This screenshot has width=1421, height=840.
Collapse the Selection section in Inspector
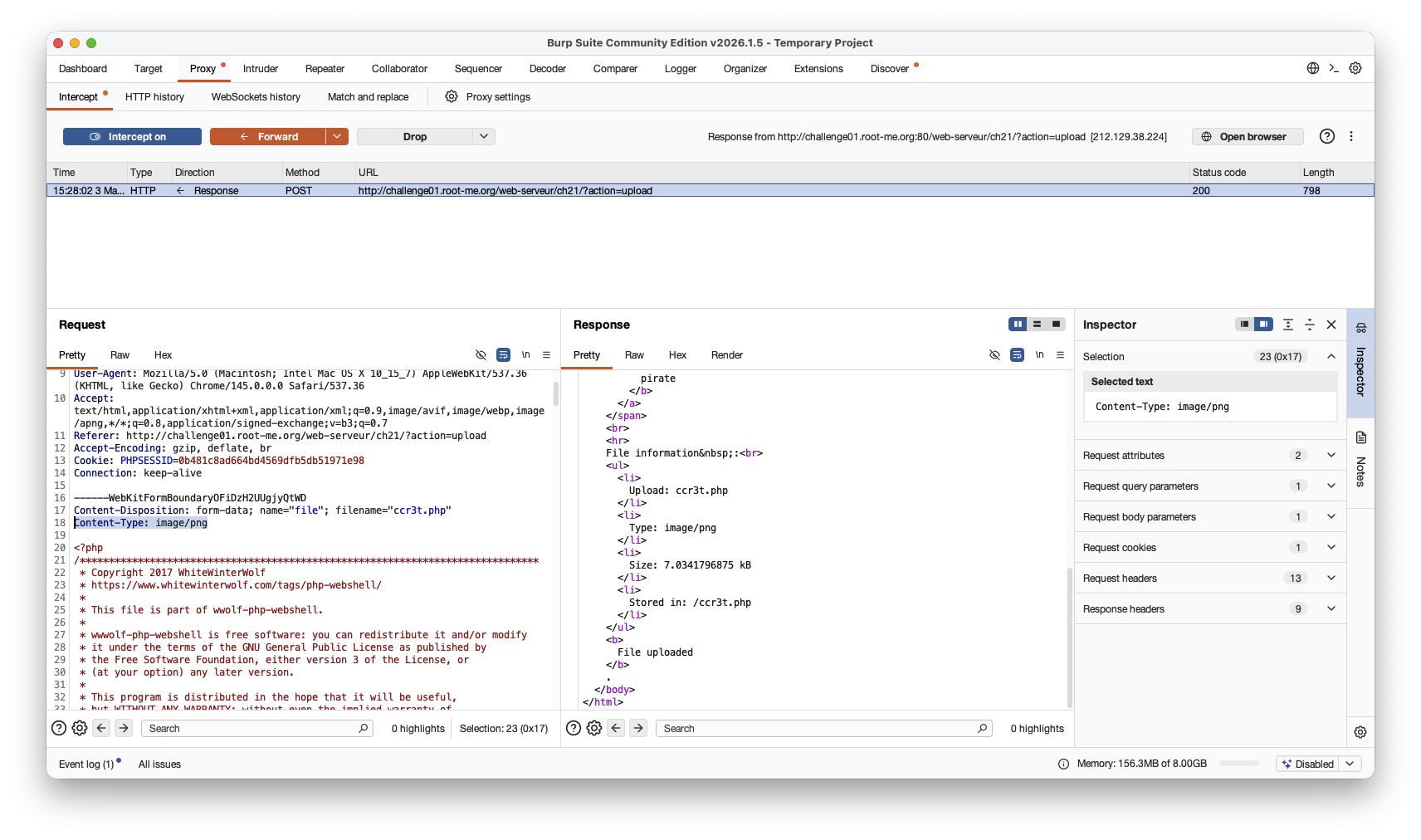coord(1331,356)
